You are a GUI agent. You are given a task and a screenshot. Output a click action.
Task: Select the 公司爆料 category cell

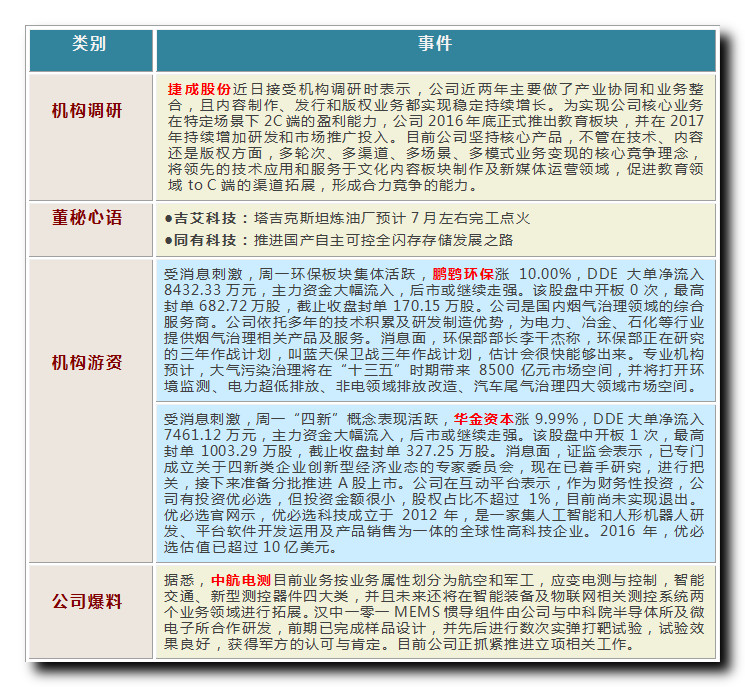coord(91,611)
